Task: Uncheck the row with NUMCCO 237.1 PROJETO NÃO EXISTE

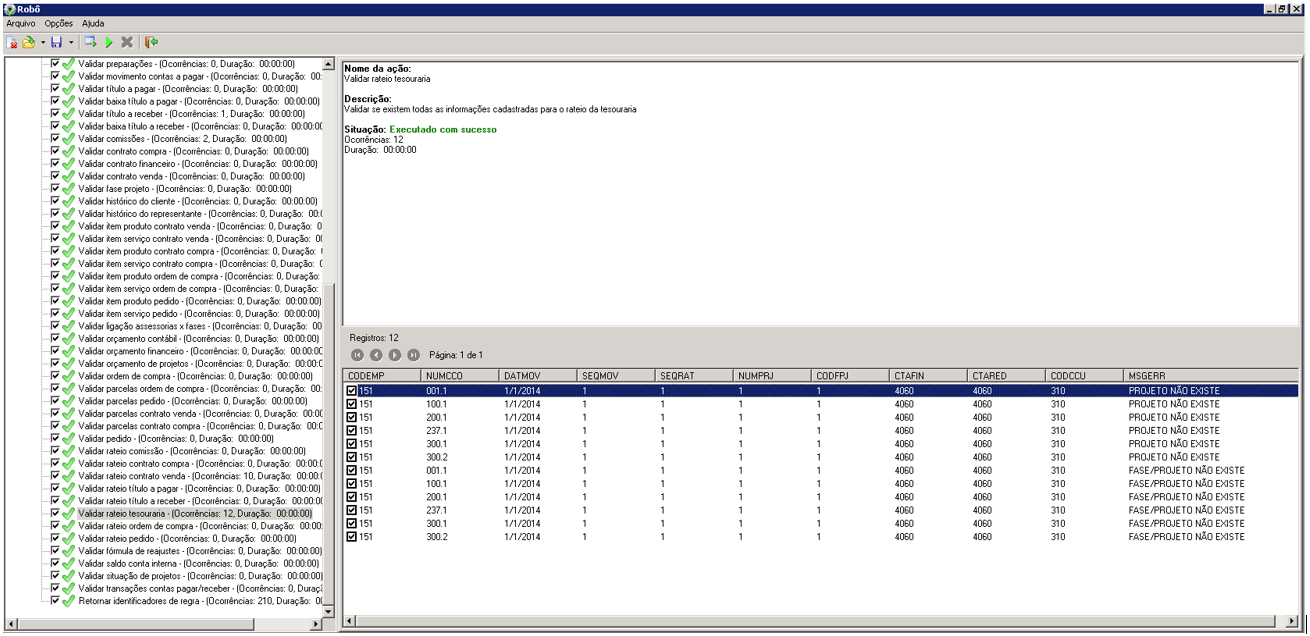Action: click(x=351, y=431)
